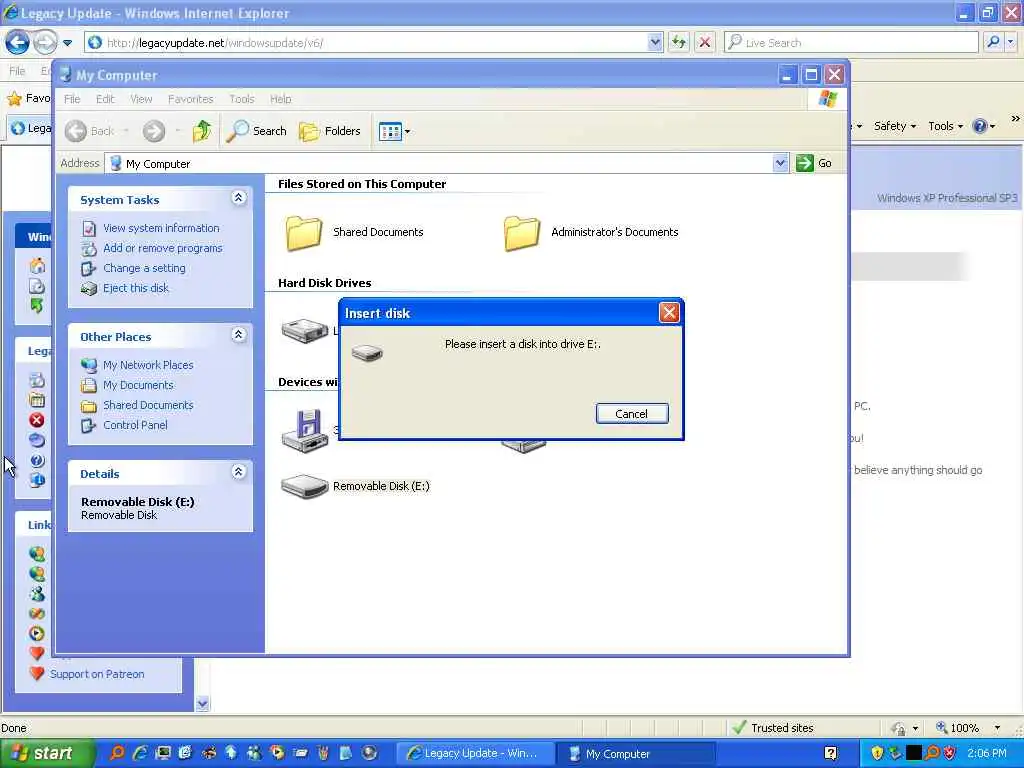Collapse the System Tasks panel

tap(239, 198)
